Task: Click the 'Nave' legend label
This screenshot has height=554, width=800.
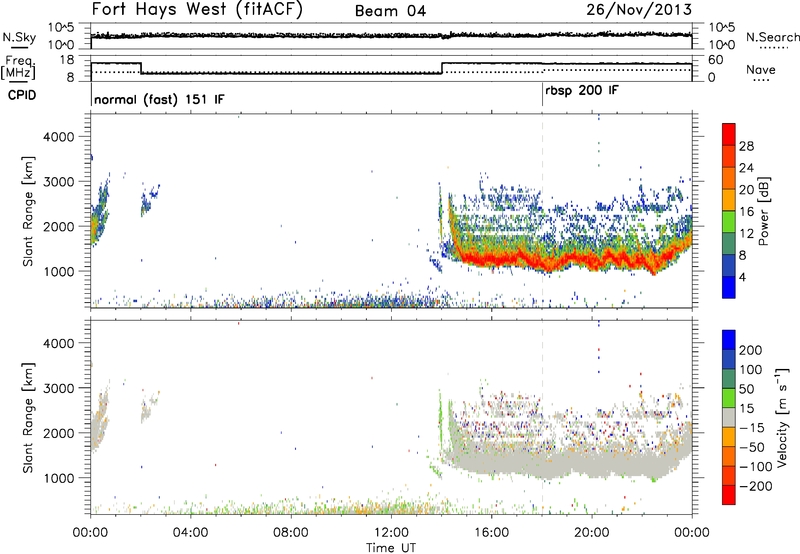Action: coord(761,69)
